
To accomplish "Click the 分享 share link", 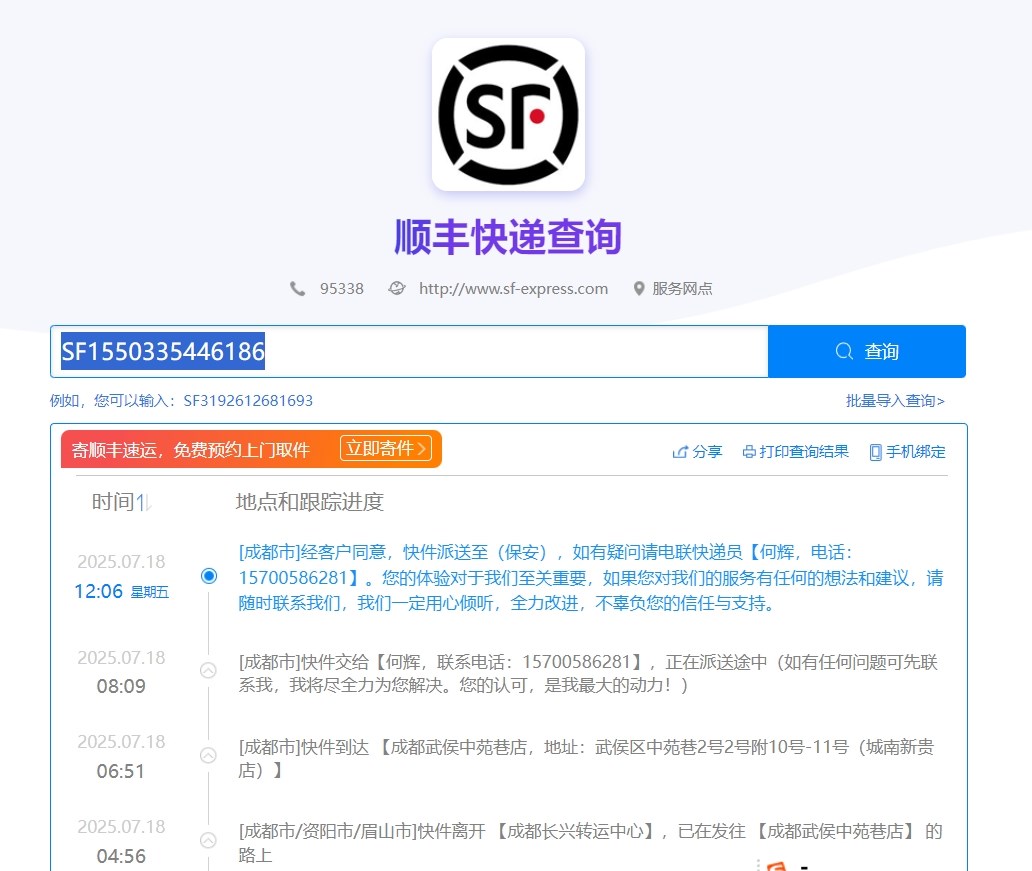I will point(707,452).
